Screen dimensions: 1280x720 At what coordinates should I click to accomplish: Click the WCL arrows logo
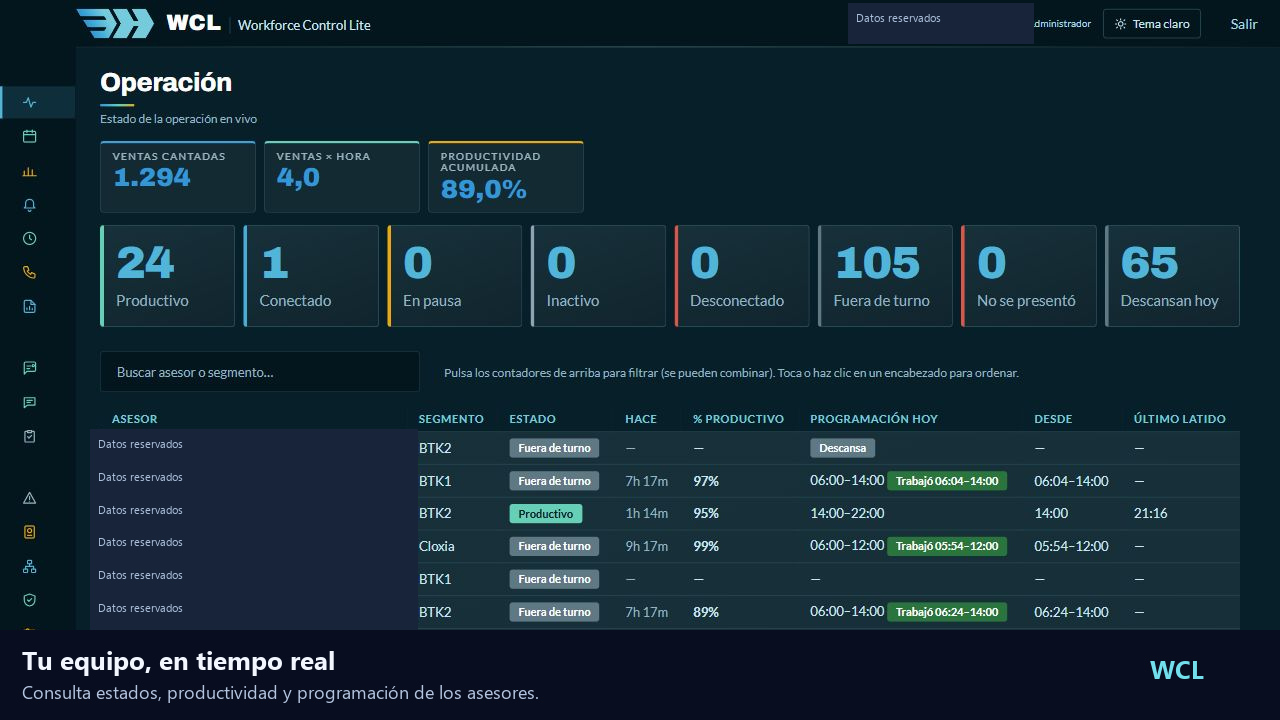[115, 23]
